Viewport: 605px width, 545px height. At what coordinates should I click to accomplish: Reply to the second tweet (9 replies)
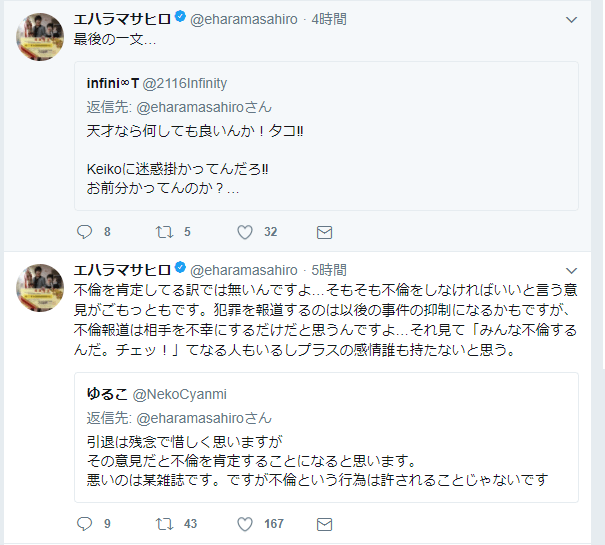(x=85, y=523)
